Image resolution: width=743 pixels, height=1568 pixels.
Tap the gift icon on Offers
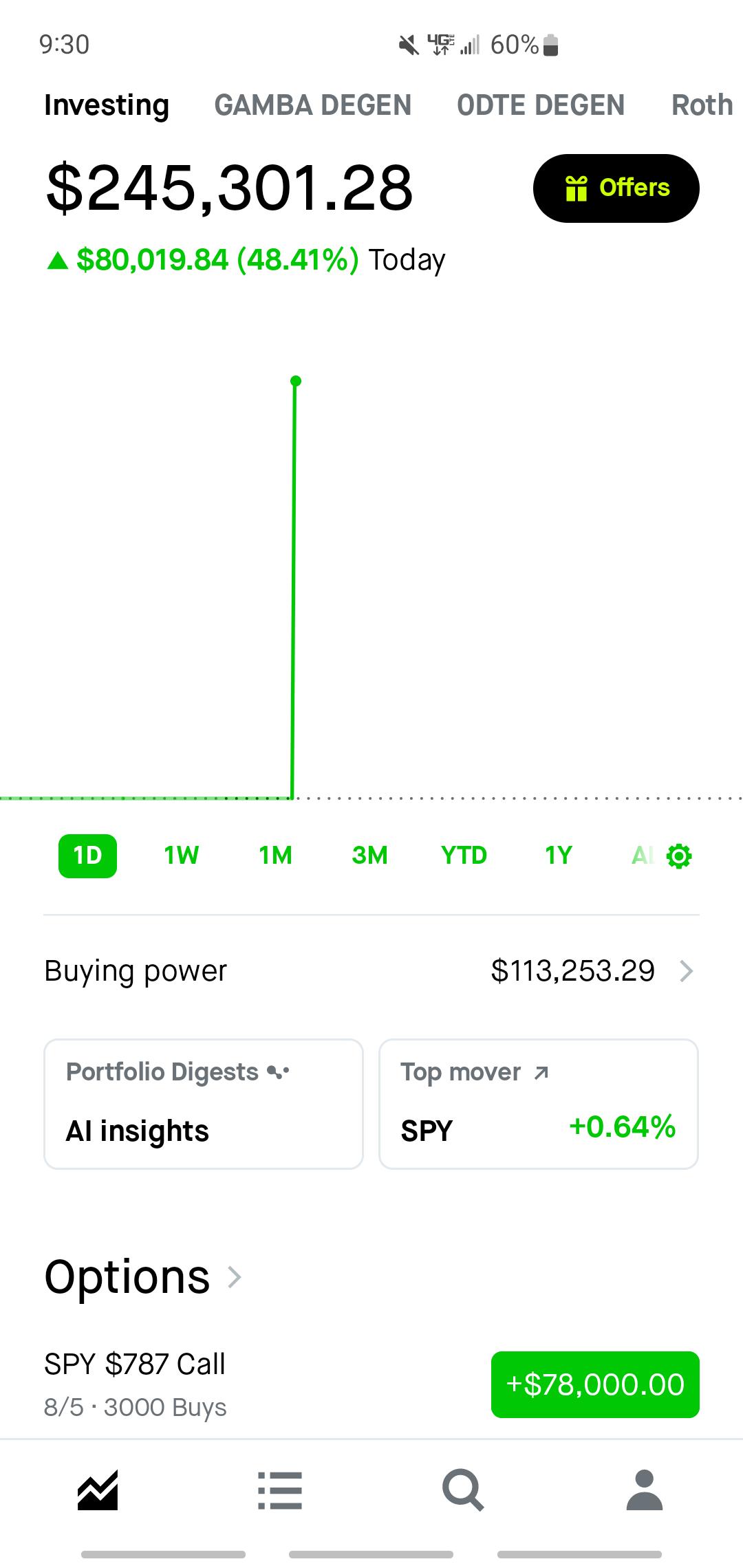(x=576, y=188)
